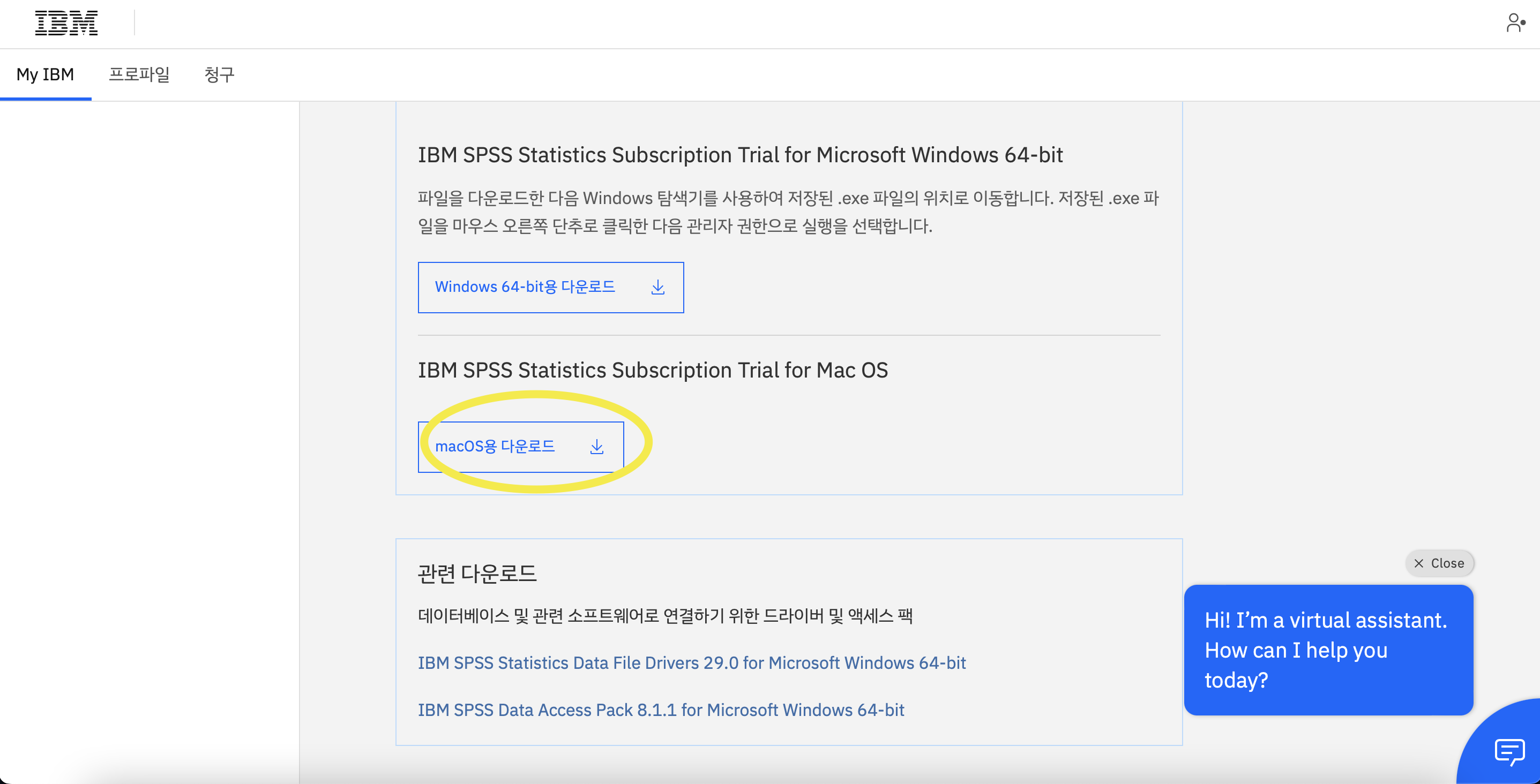Click the virtual assistant greeting bubble

(x=1328, y=650)
